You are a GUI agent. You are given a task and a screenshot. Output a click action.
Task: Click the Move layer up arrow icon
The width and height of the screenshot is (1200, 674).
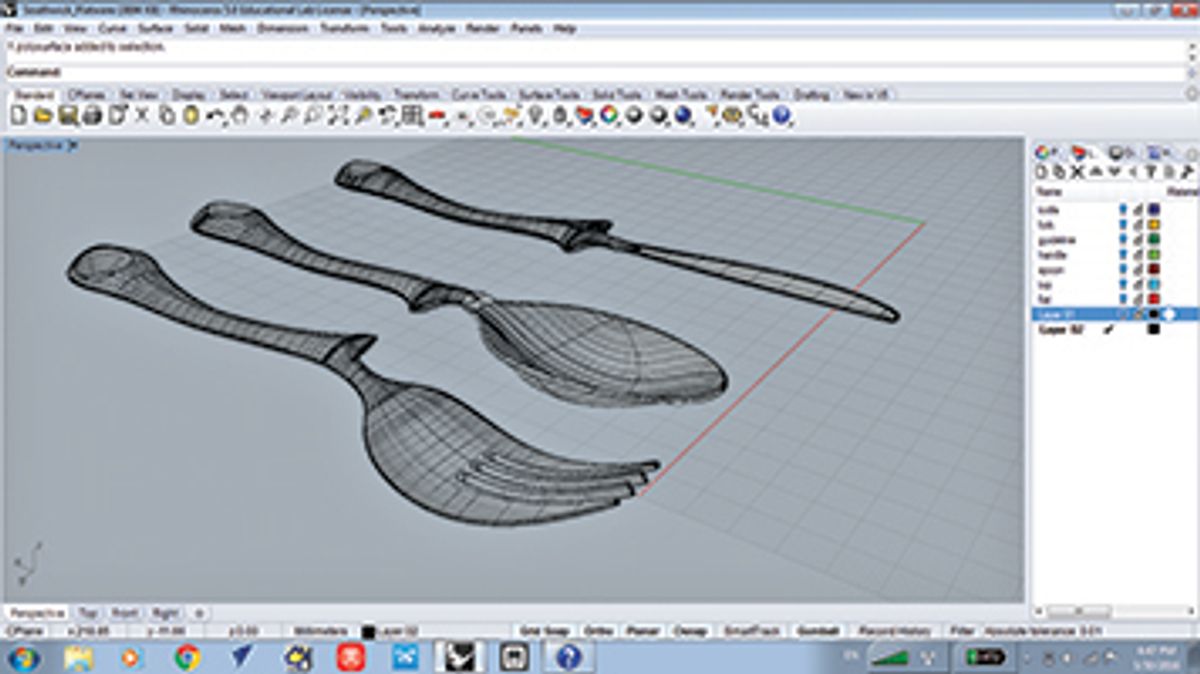tap(1096, 172)
